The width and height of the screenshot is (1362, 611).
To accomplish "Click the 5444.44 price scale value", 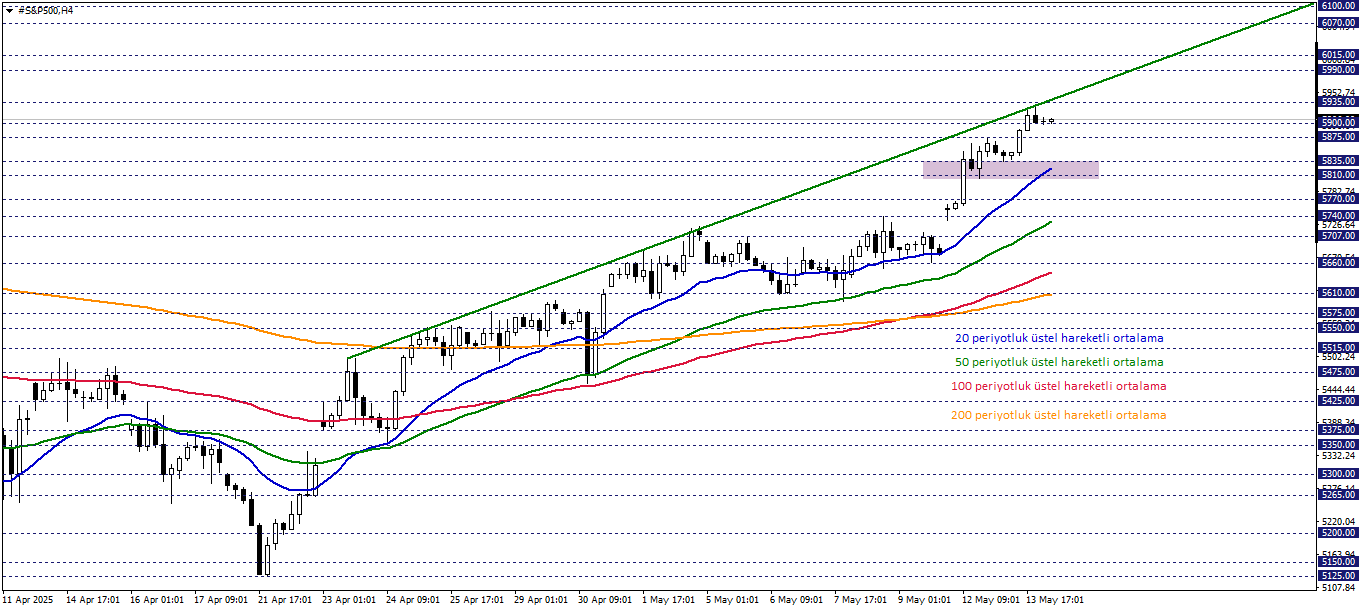I will coord(1338,389).
